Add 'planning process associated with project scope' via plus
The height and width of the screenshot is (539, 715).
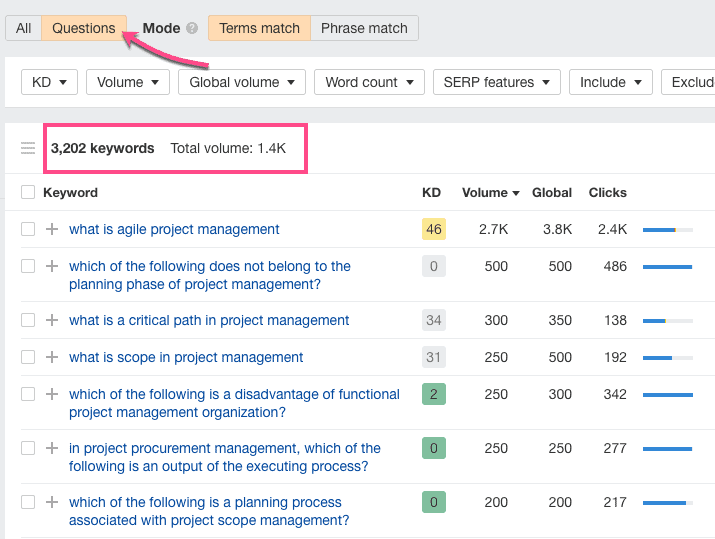click(x=52, y=502)
